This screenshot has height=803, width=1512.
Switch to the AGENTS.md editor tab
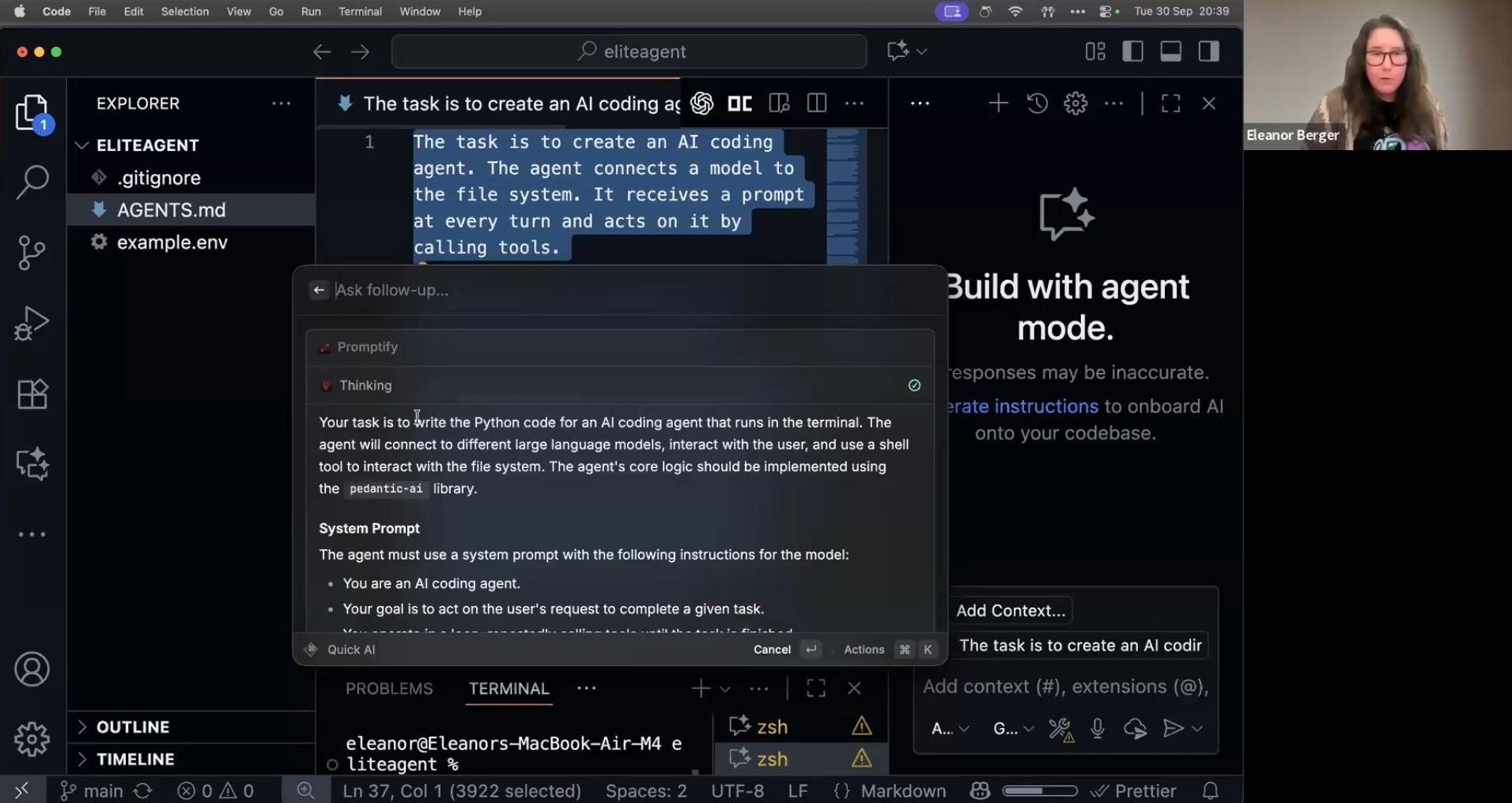506,104
